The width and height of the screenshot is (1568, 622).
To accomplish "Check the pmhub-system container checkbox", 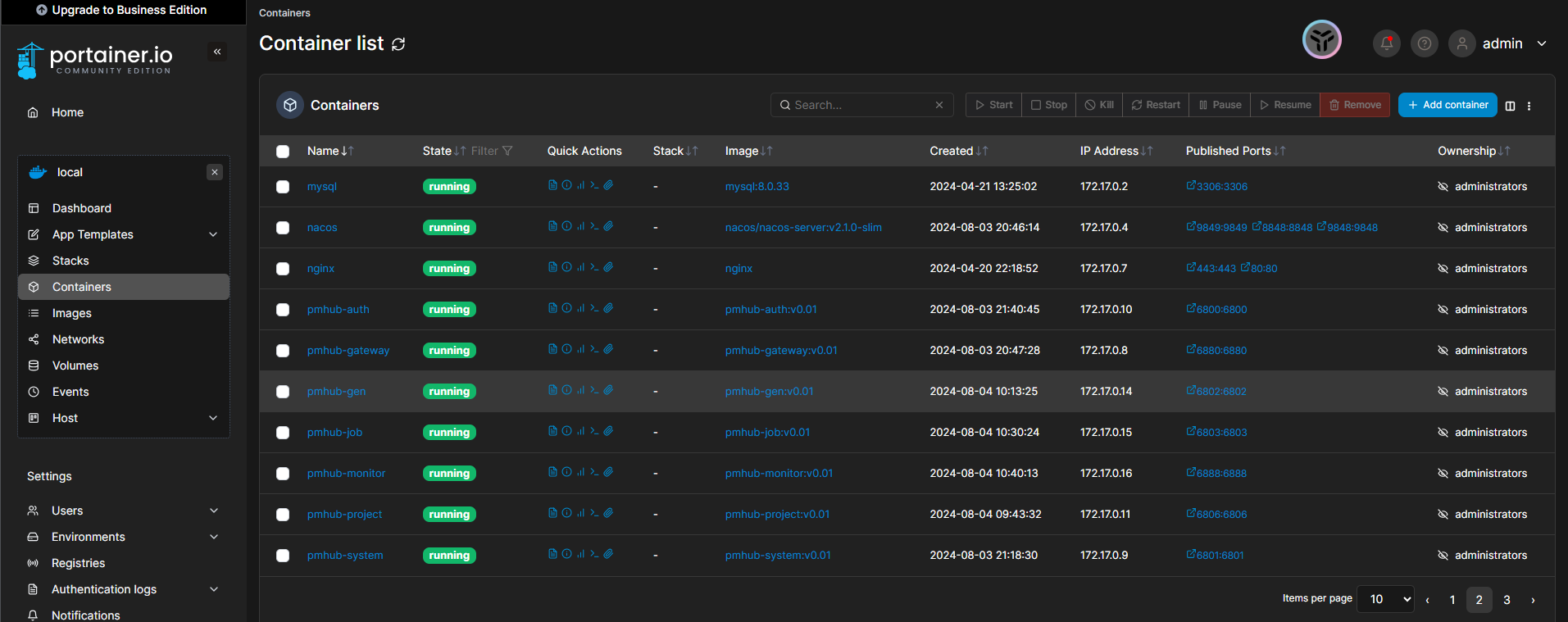I will 283,556.
